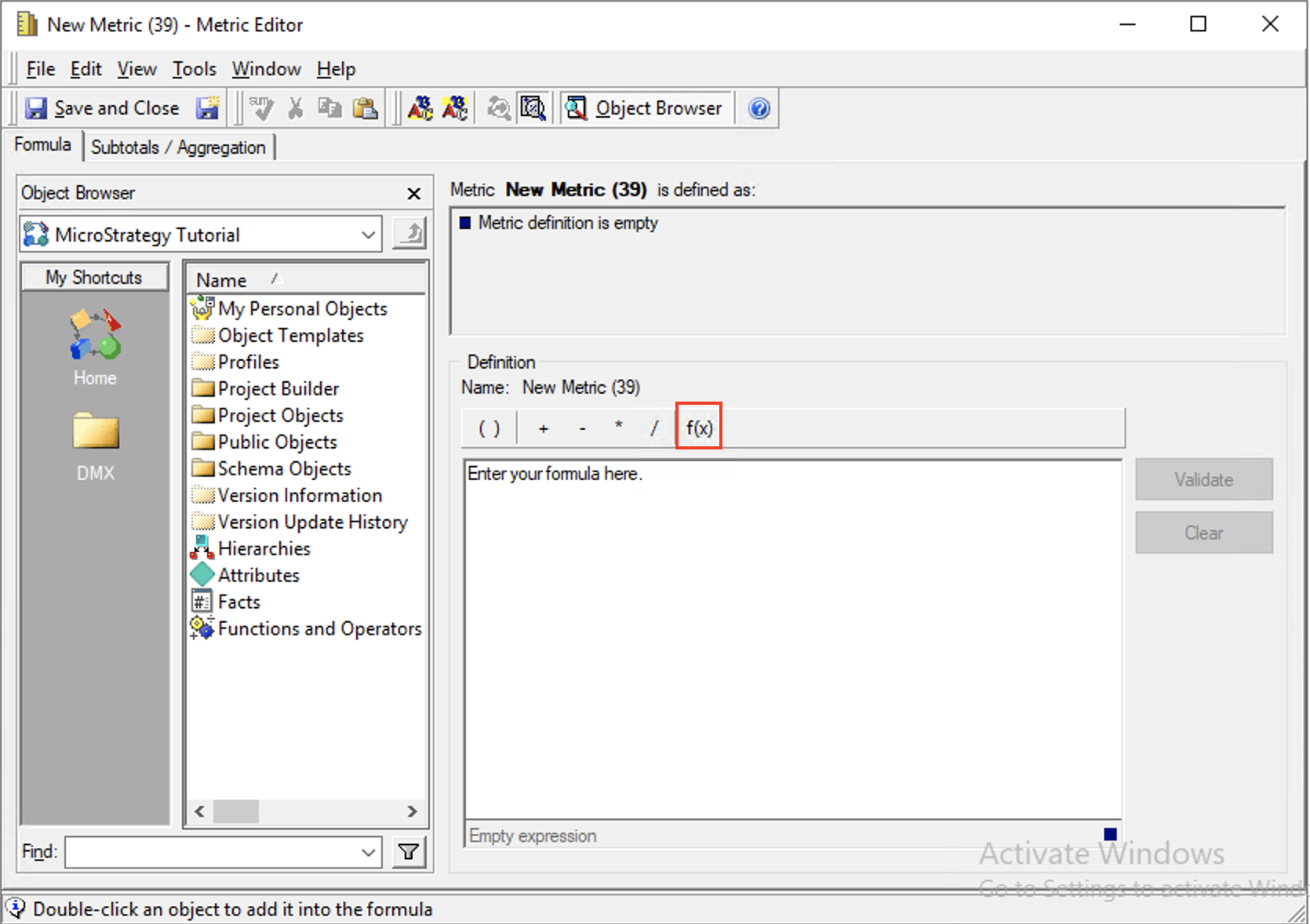
Task: Run spell check using the ABC icon
Action: 421,107
